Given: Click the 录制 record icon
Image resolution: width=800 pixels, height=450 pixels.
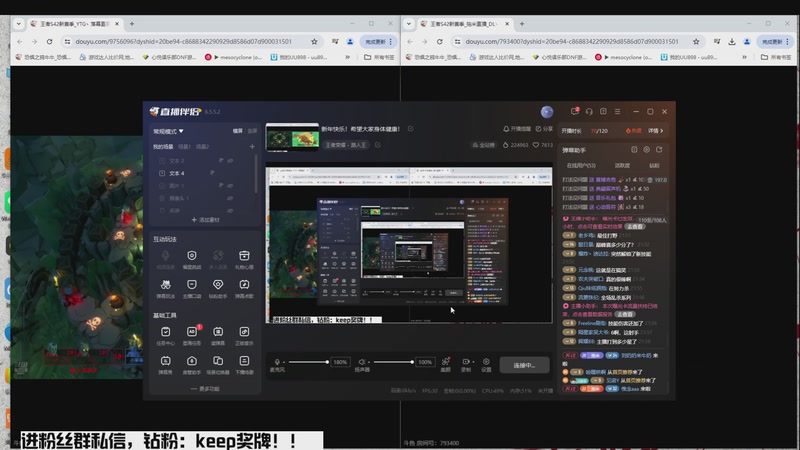Looking at the screenshot, I should point(466,362).
